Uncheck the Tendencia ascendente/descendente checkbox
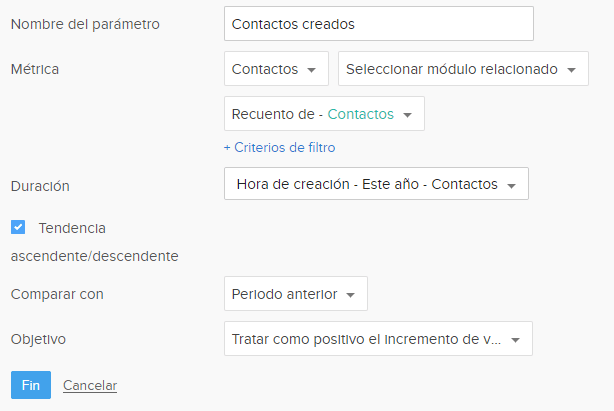The width and height of the screenshot is (614, 411). [18, 227]
